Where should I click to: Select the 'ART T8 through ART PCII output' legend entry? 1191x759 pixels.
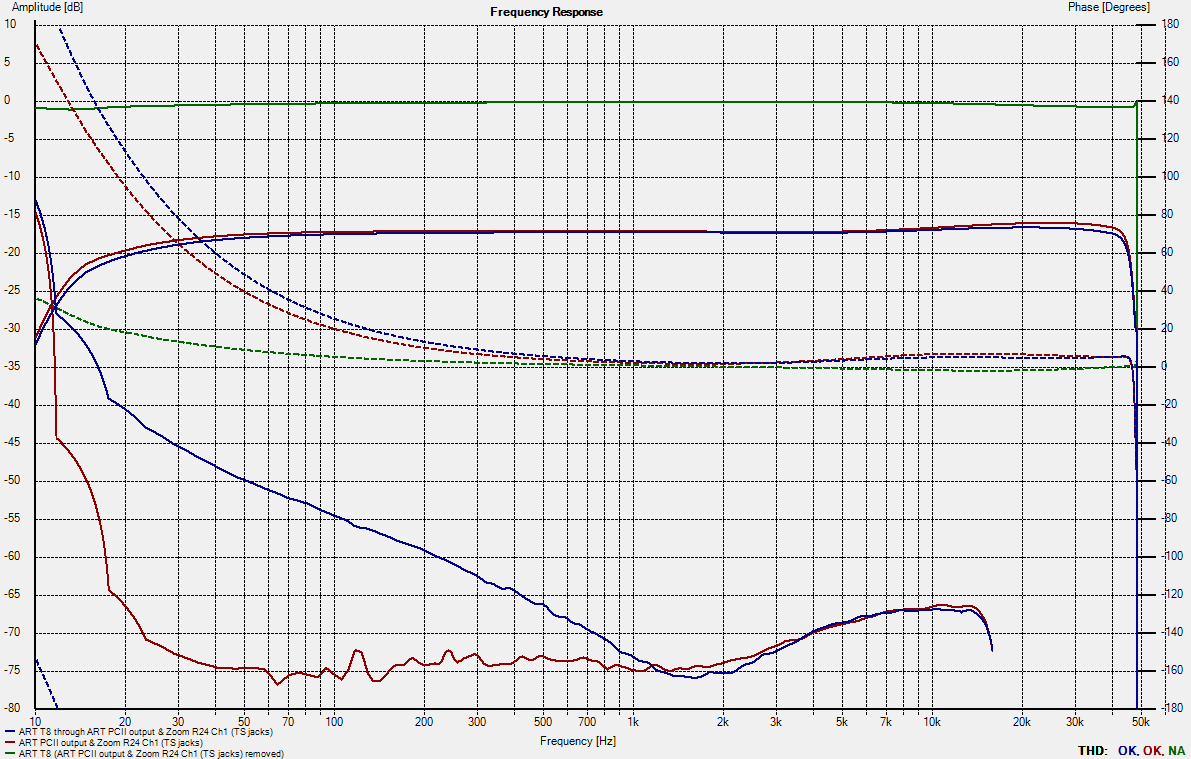click(145, 733)
